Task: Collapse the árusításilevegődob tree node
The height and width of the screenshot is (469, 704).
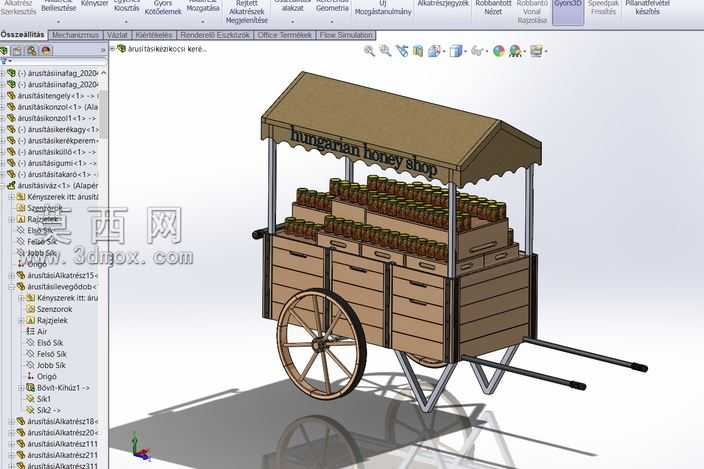Action: click(x=11, y=286)
